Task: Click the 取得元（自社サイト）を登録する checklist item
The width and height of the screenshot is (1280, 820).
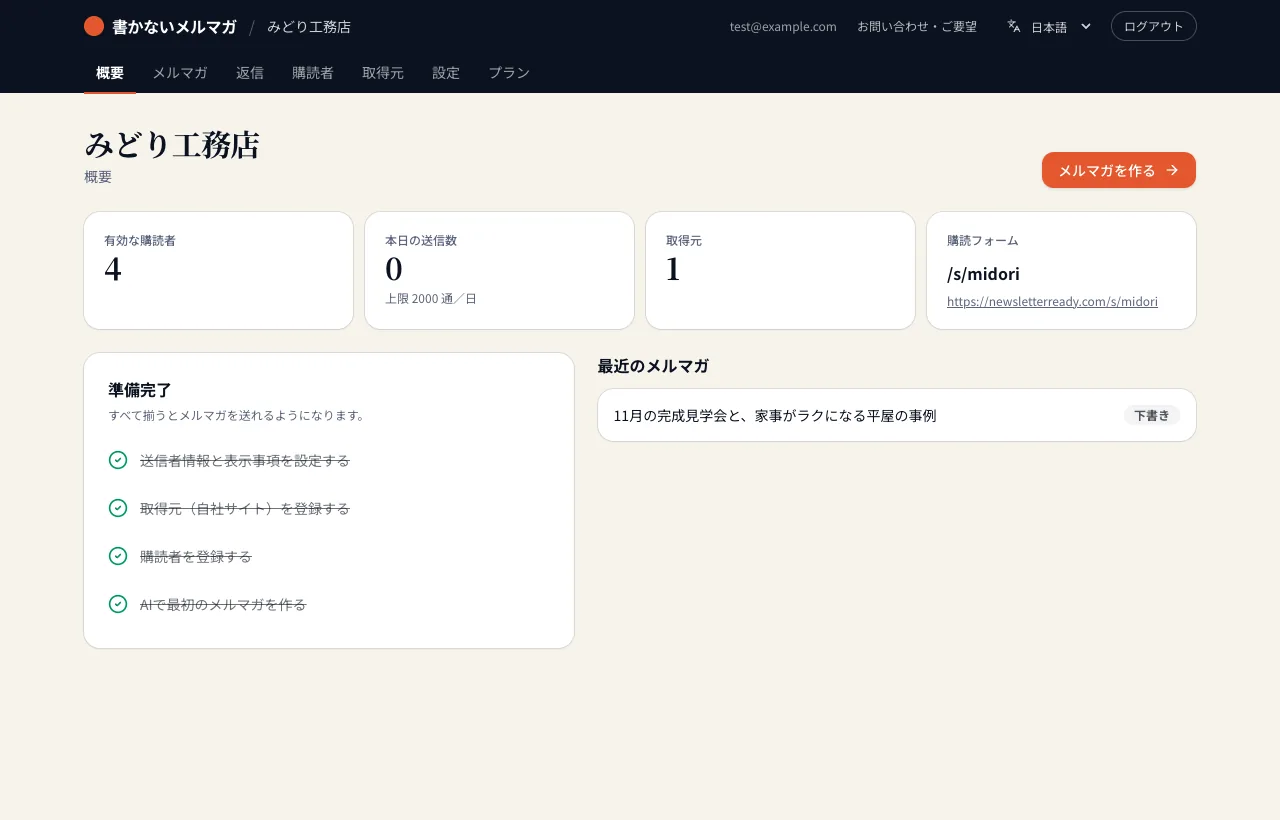Action: pos(245,508)
